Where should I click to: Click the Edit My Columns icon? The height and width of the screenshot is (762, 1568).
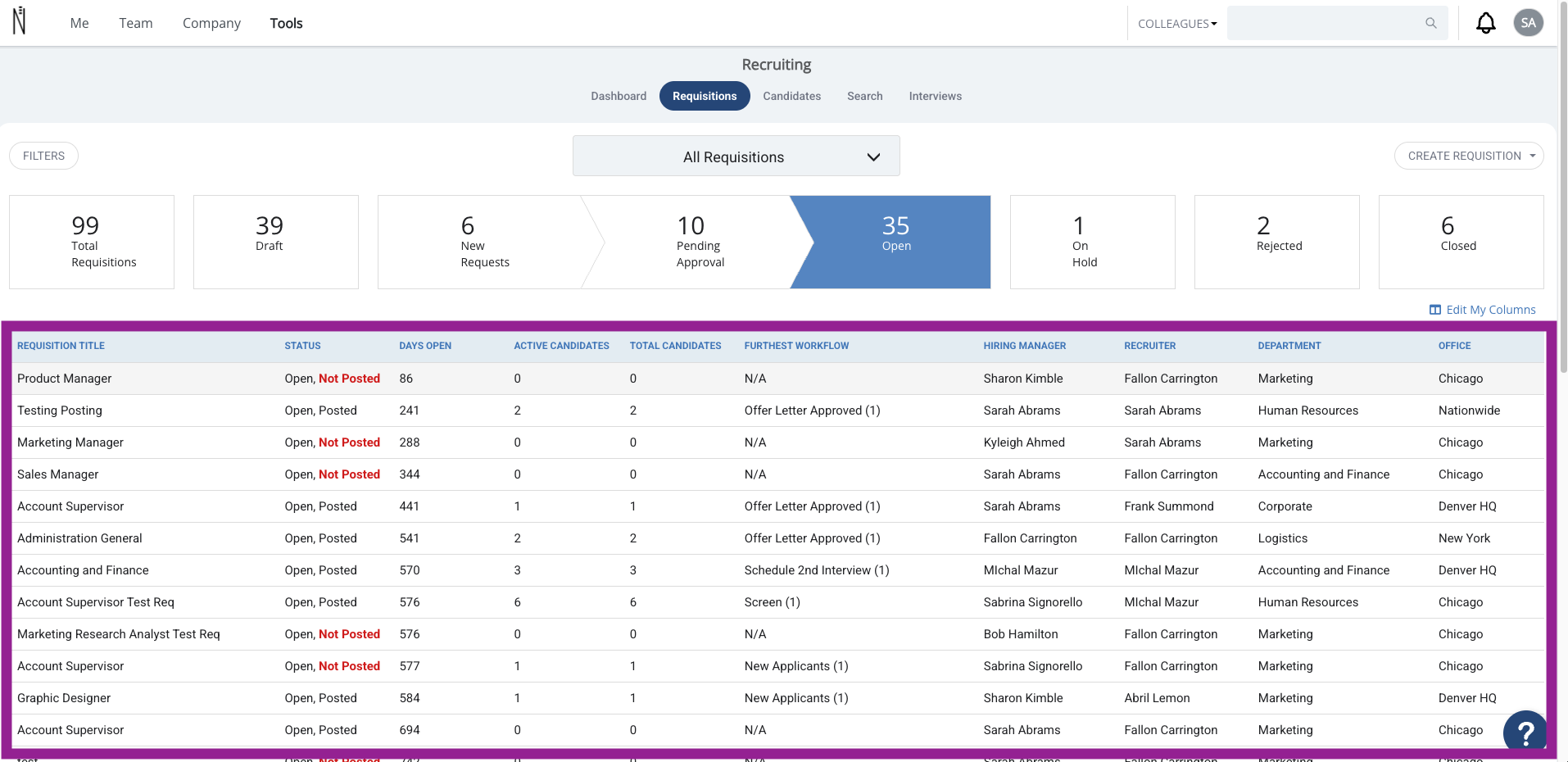point(1434,310)
